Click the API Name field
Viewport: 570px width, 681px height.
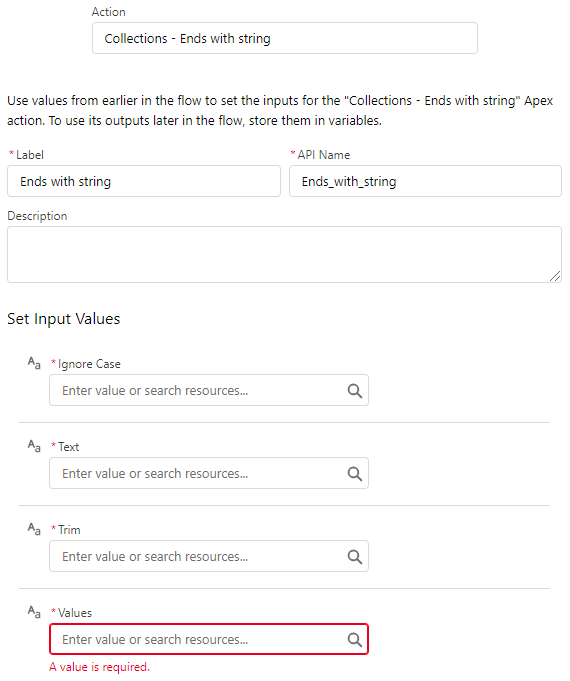[425, 181]
